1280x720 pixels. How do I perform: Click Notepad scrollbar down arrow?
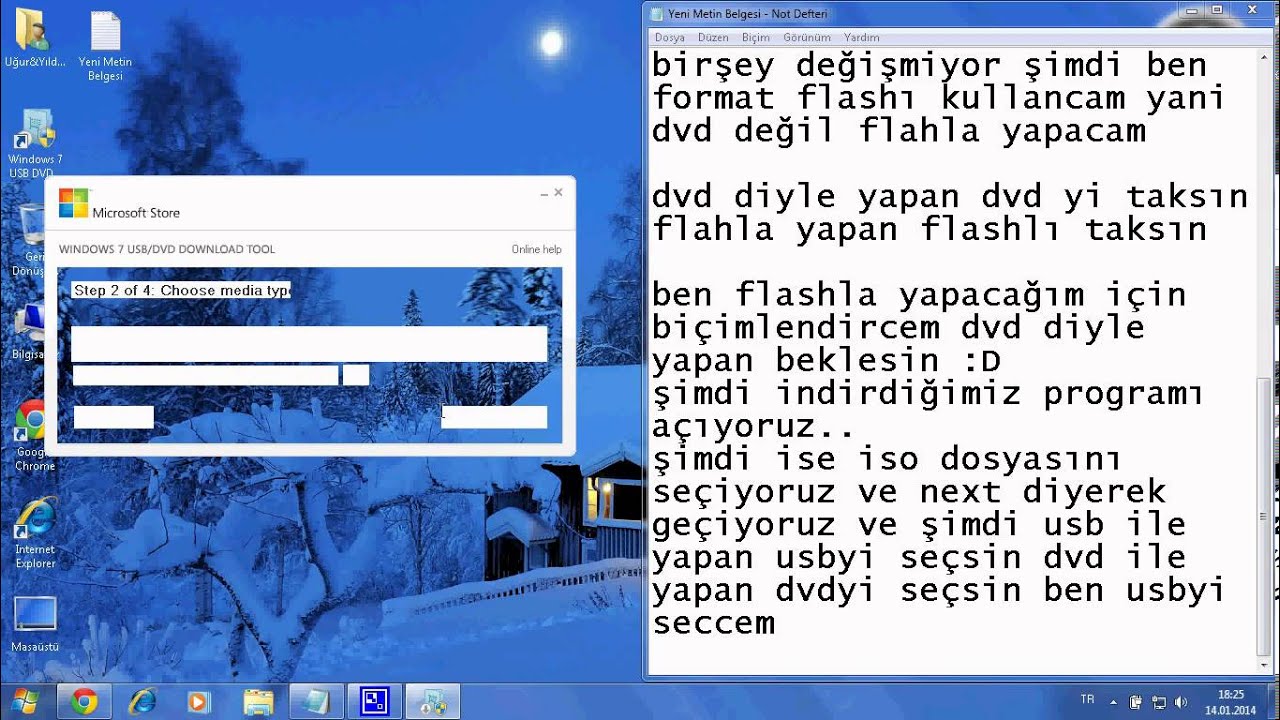tap(1266, 664)
